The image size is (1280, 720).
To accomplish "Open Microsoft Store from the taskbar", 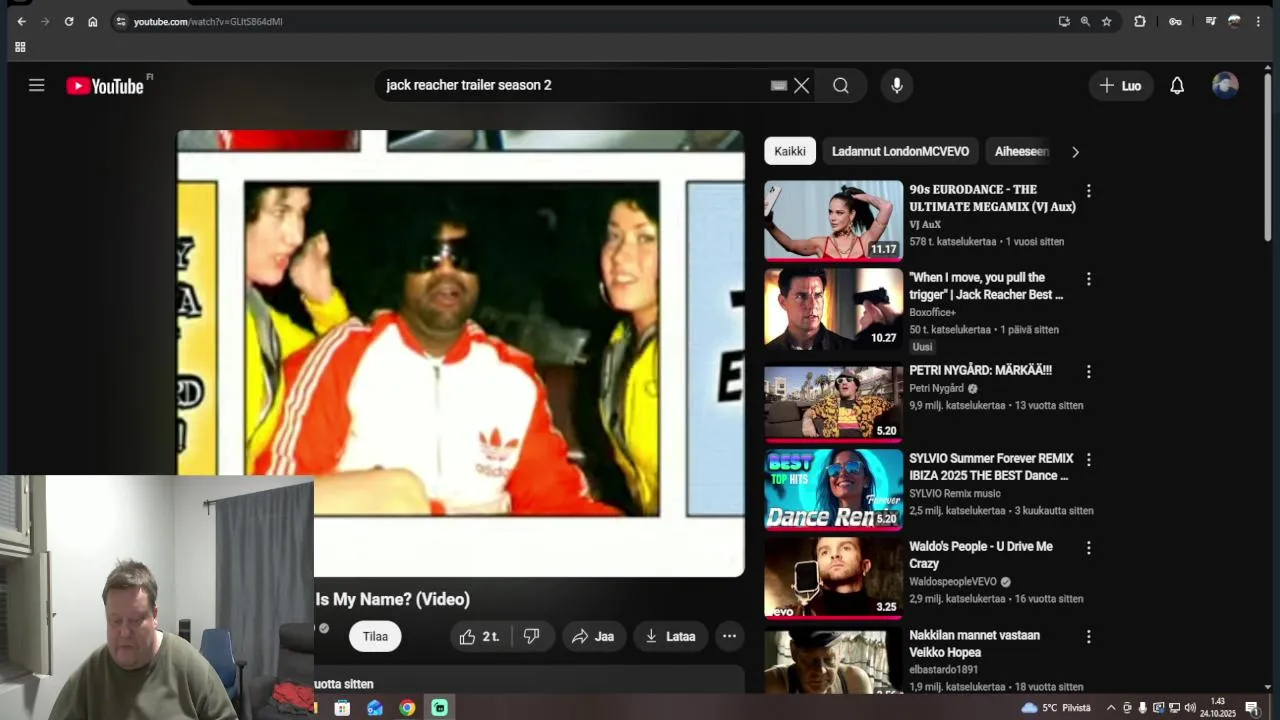I will pos(342,708).
